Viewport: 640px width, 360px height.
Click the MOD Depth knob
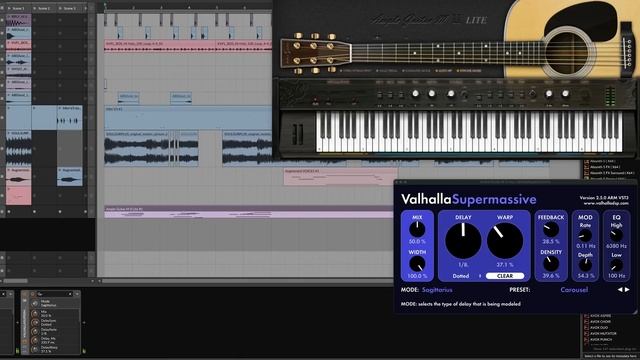point(585,265)
